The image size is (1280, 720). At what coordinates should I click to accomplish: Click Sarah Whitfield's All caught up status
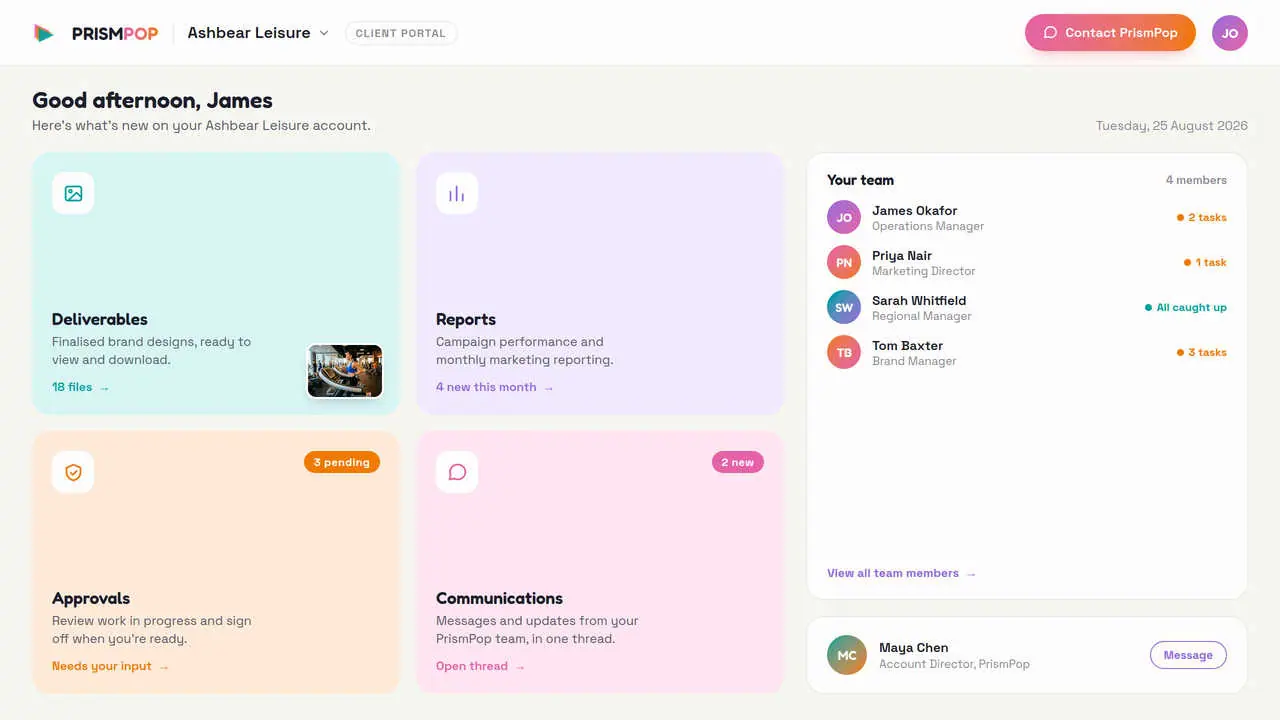(x=1186, y=307)
